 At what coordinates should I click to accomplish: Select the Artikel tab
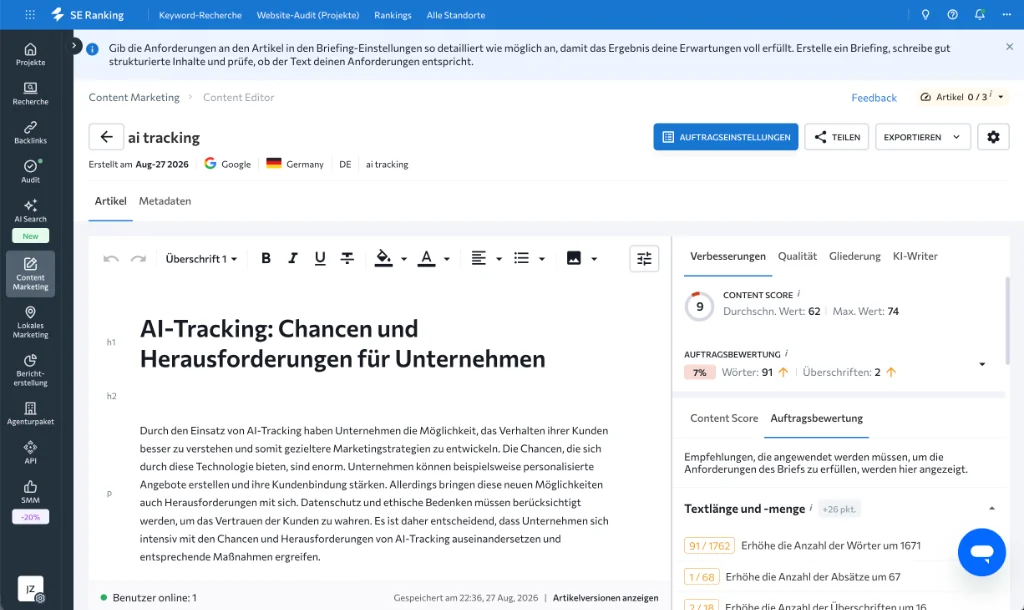click(110, 201)
